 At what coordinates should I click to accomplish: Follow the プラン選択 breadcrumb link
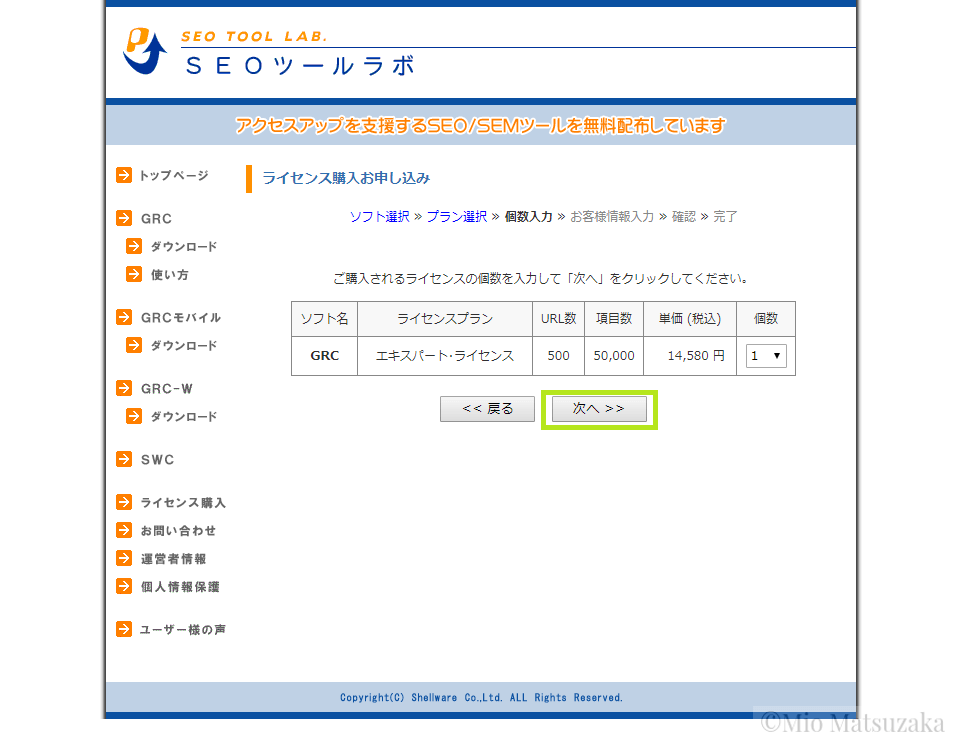pos(457,216)
